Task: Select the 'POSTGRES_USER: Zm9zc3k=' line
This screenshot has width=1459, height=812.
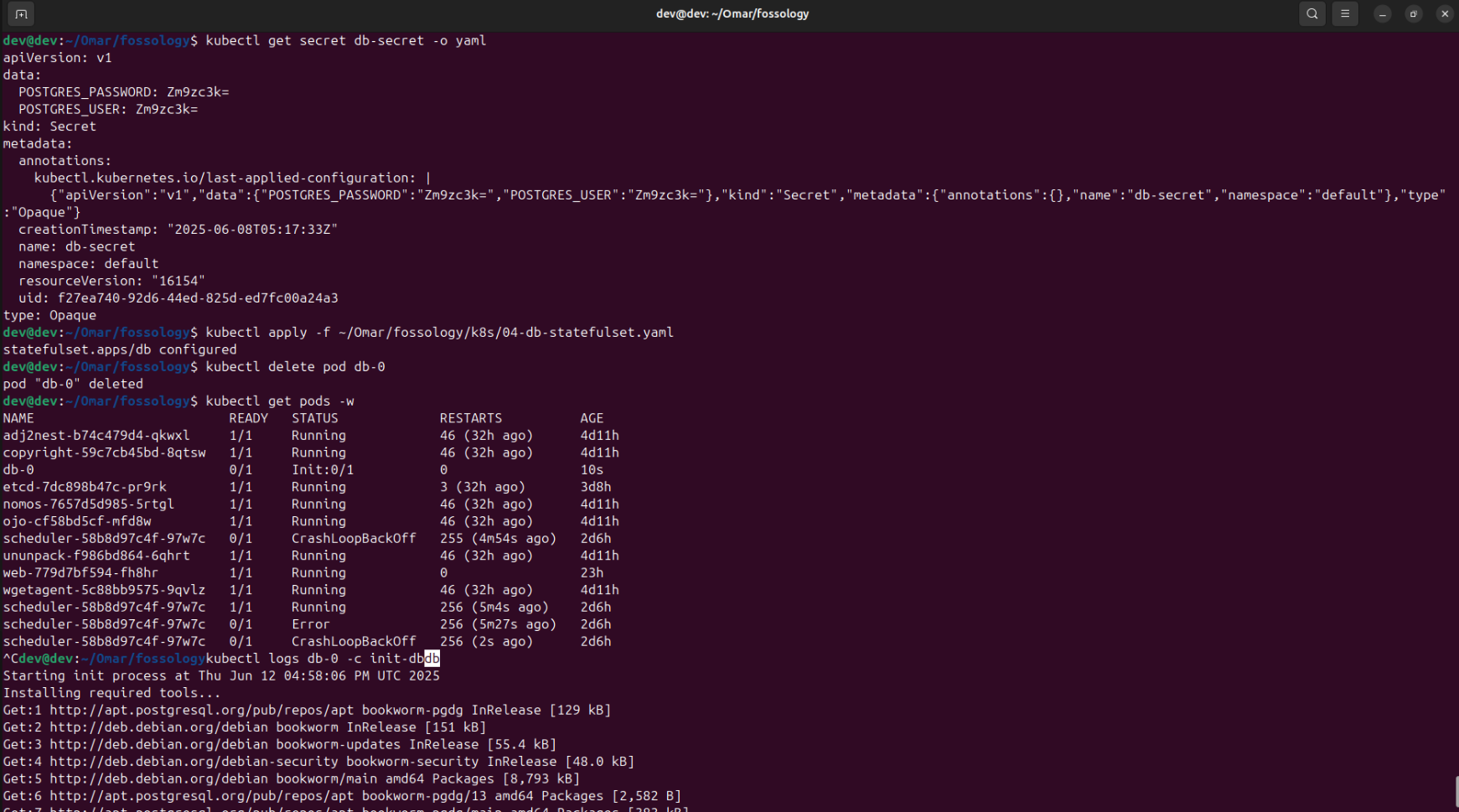Action: coord(108,109)
